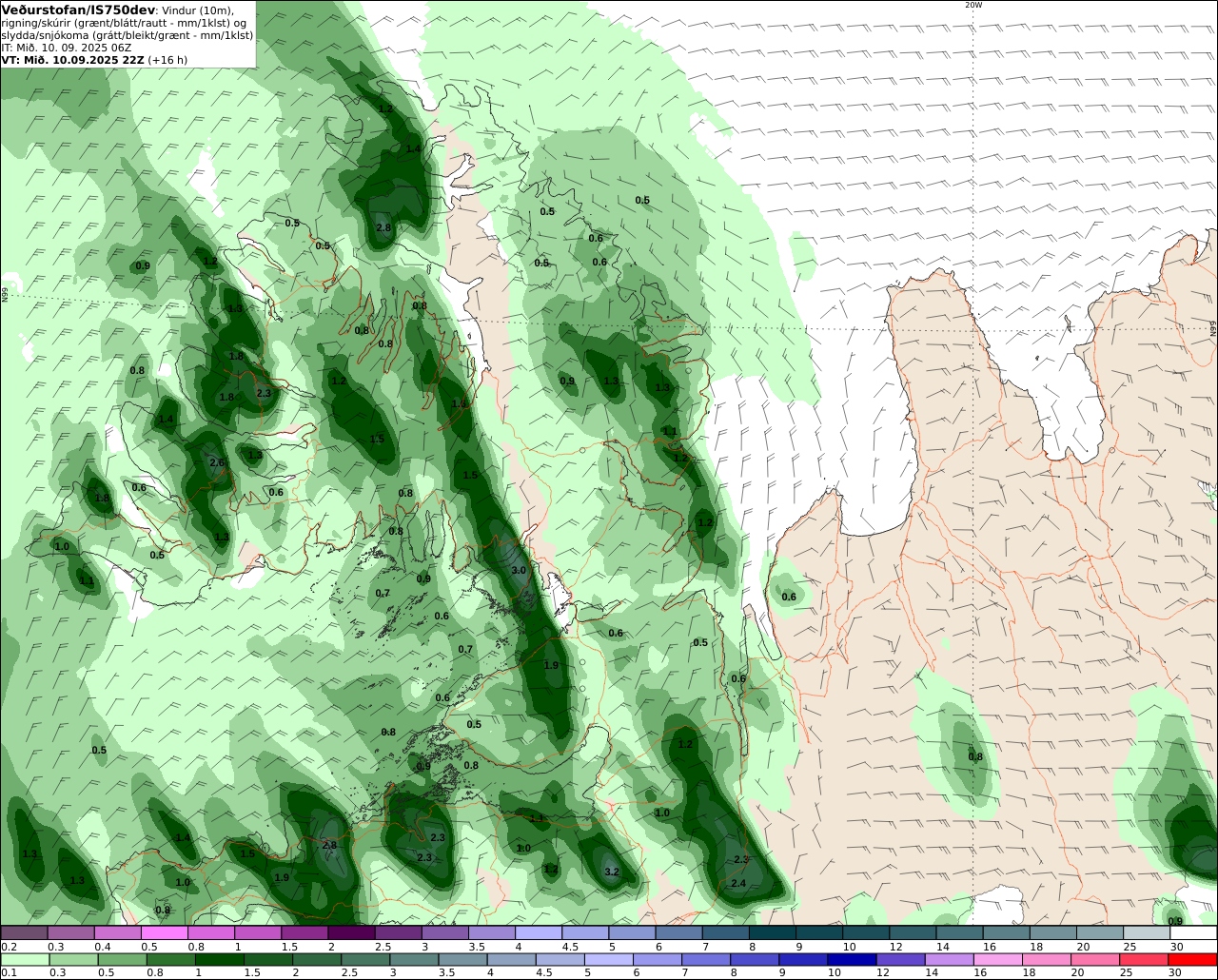The image size is (1218, 980).
Task: Click the 3.0 precipitation value on map
Action: [x=519, y=571]
